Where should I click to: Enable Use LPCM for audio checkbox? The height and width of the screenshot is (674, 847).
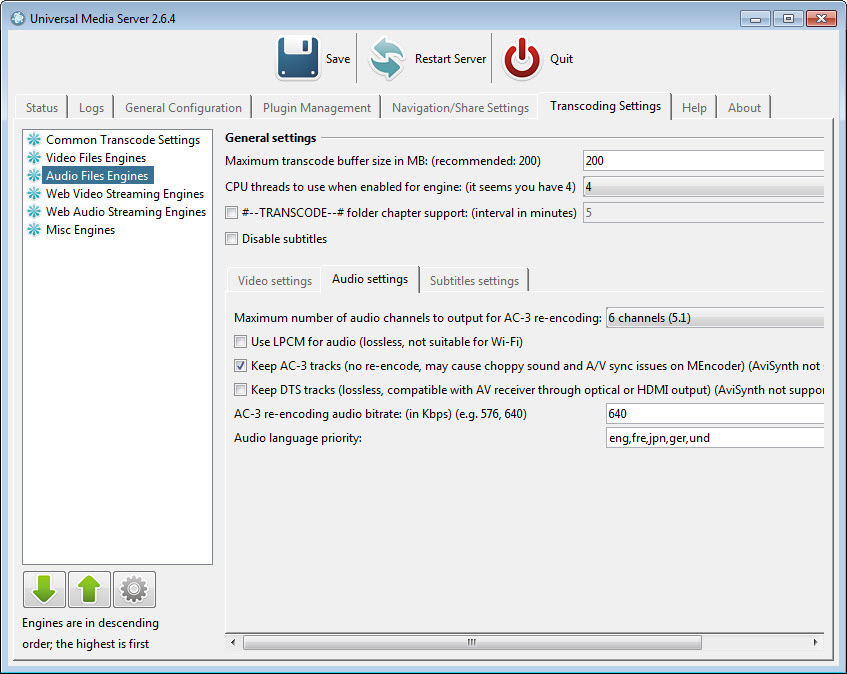(x=240, y=341)
